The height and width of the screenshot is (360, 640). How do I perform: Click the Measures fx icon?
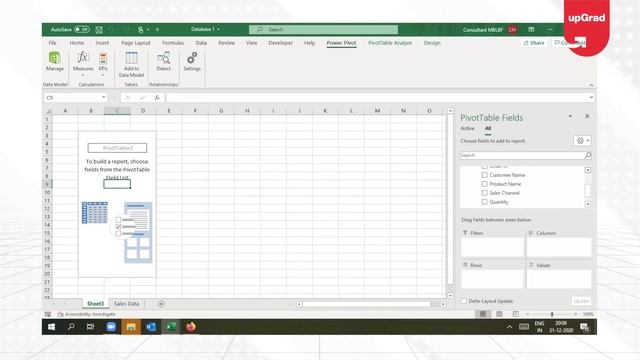pos(83,58)
